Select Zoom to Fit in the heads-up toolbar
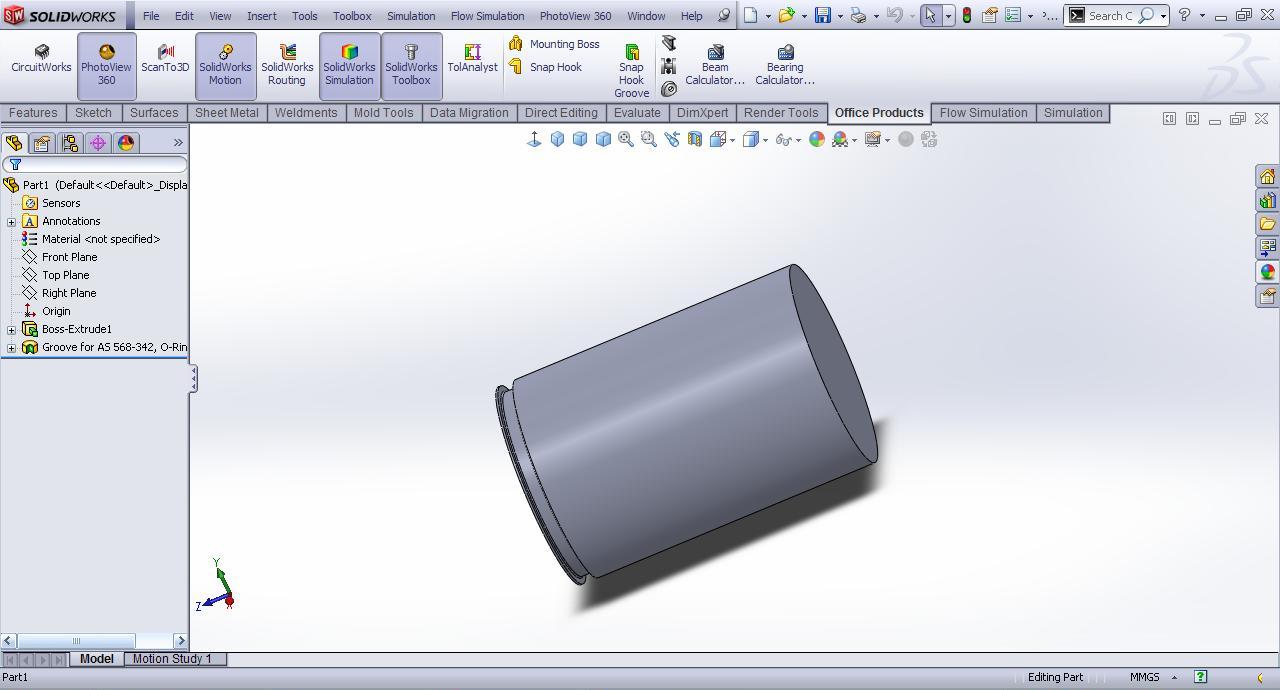Screen dimensions: 1280x690 (625, 139)
